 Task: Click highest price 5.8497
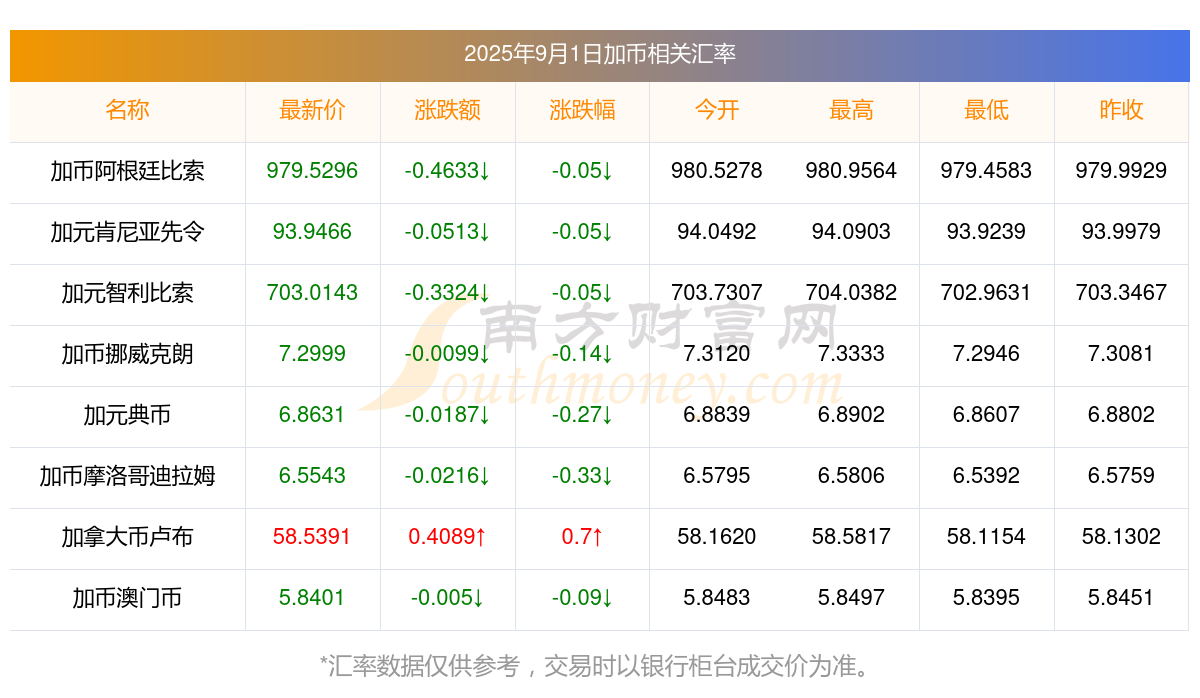851,598
